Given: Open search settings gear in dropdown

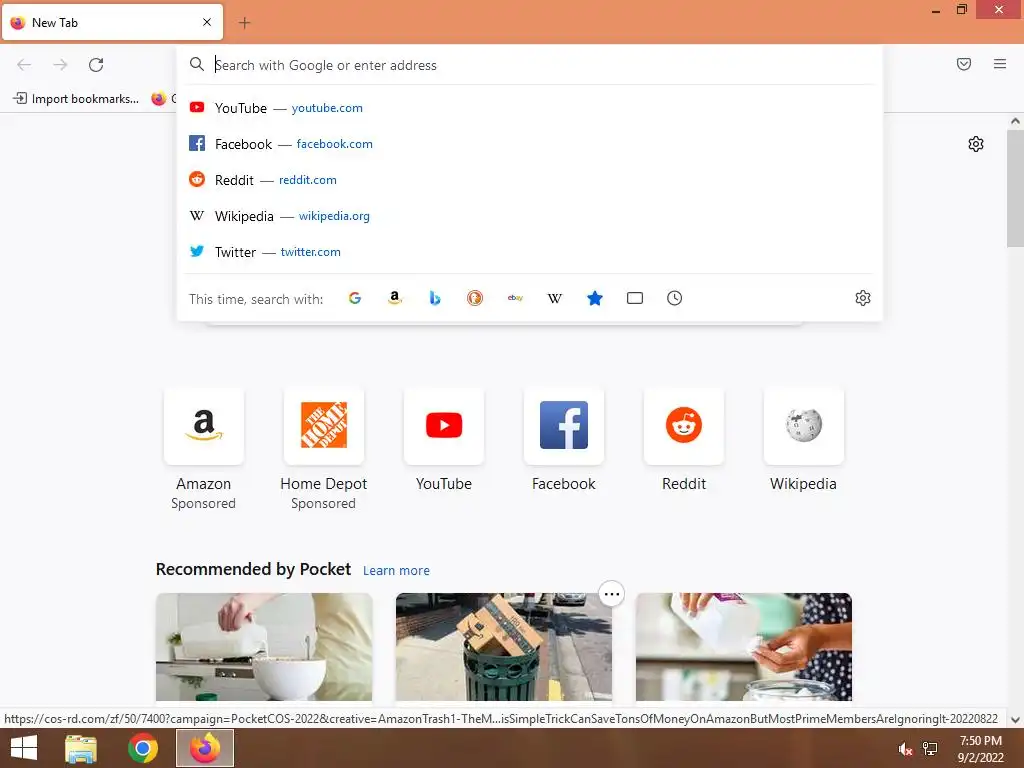Looking at the screenshot, I should [x=863, y=298].
